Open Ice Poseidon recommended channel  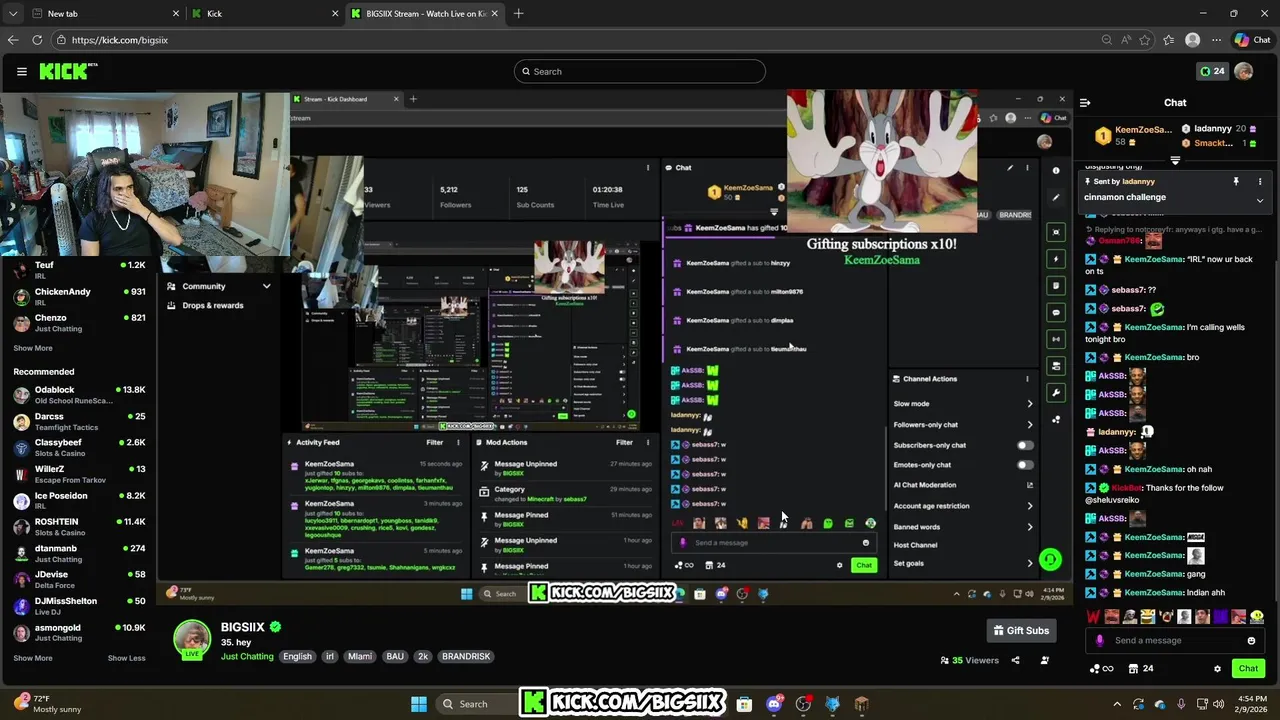pyautogui.click(x=79, y=500)
